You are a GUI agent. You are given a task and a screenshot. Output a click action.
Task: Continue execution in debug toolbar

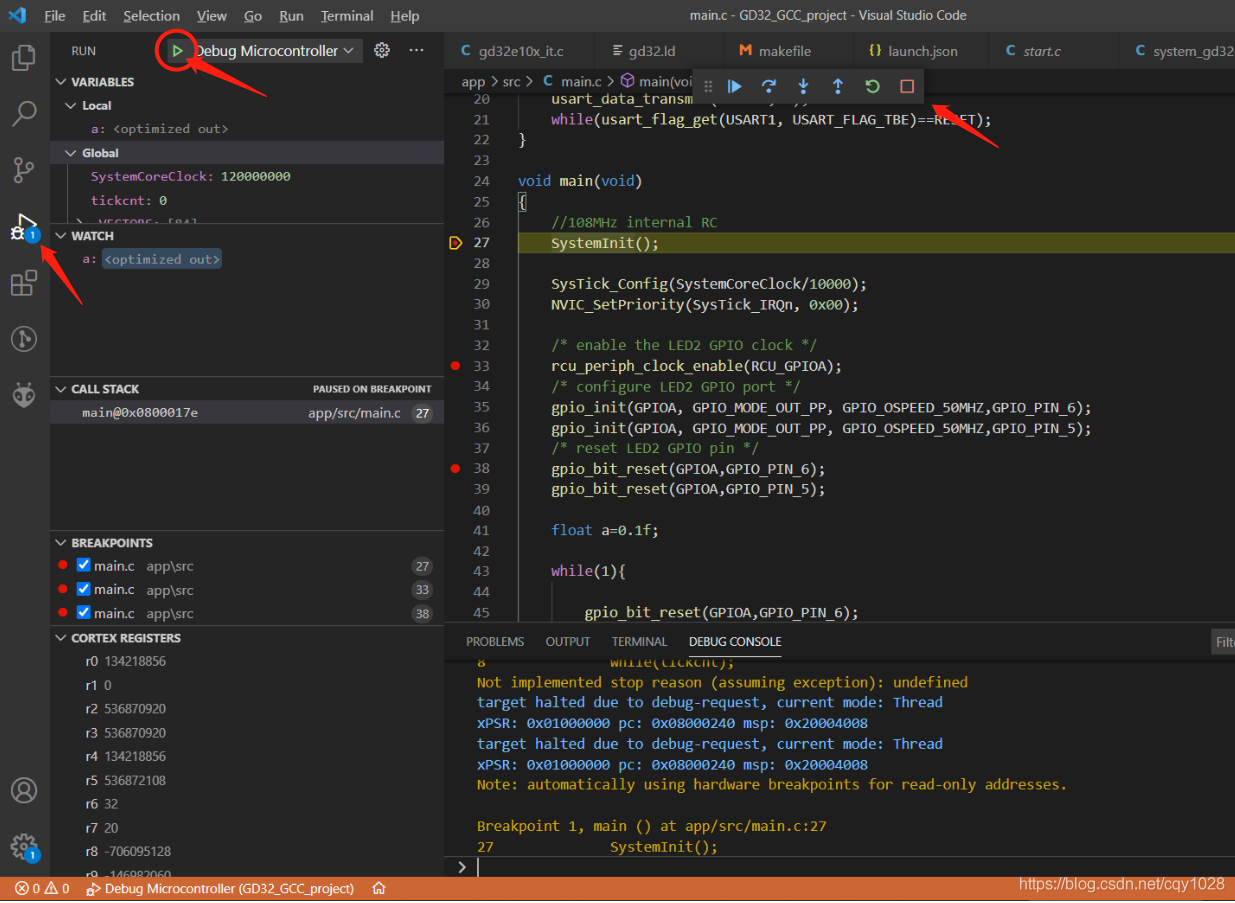pyautogui.click(x=735, y=87)
